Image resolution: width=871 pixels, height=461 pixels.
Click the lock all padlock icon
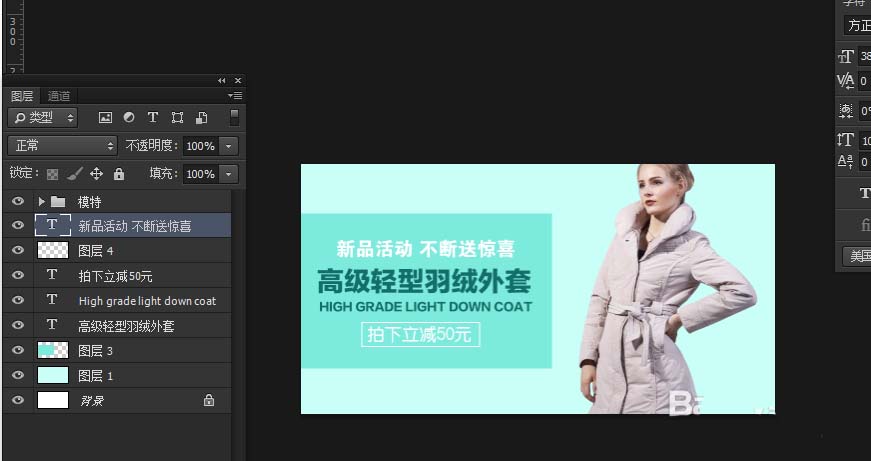click(119, 174)
